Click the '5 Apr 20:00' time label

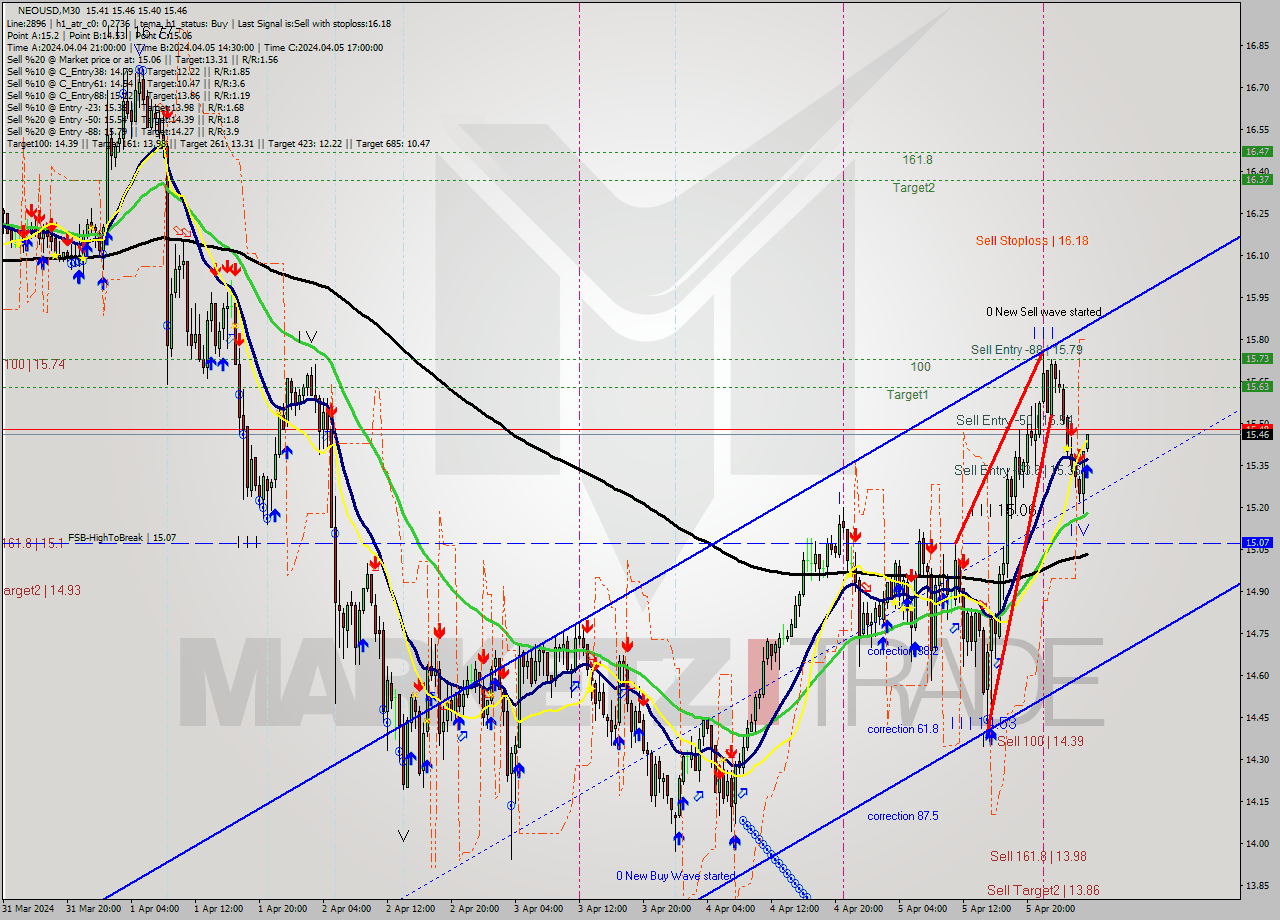point(1051,909)
